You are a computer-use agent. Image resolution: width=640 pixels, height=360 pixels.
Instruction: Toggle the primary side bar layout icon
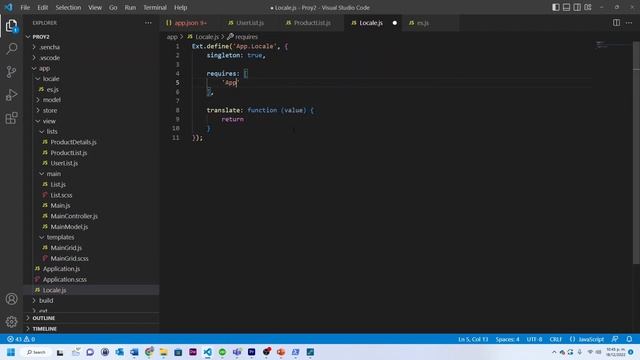click(x=556, y=7)
